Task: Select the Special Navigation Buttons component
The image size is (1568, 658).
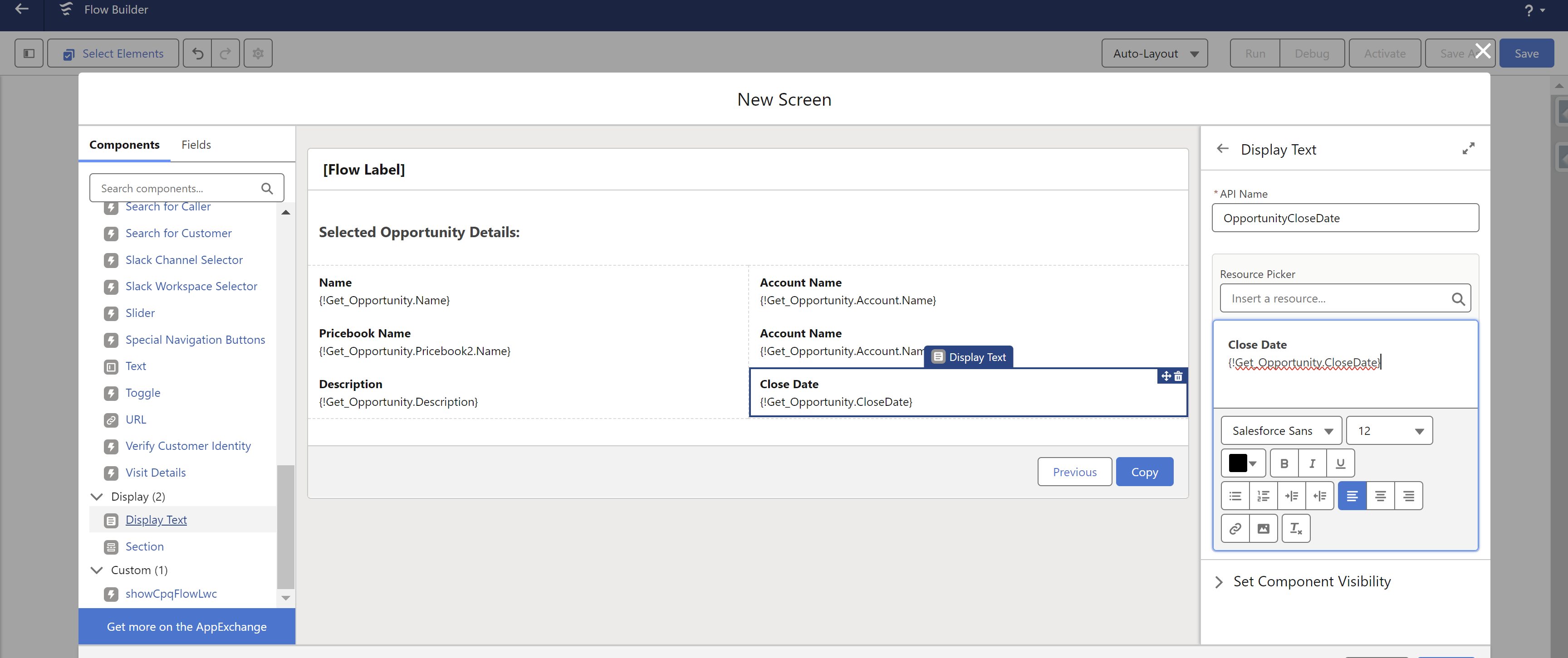Action: click(x=195, y=340)
